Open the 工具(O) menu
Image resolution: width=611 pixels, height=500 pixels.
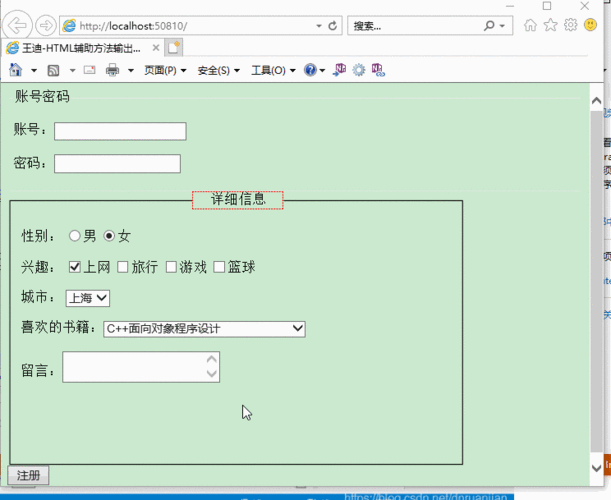click(273, 71)
